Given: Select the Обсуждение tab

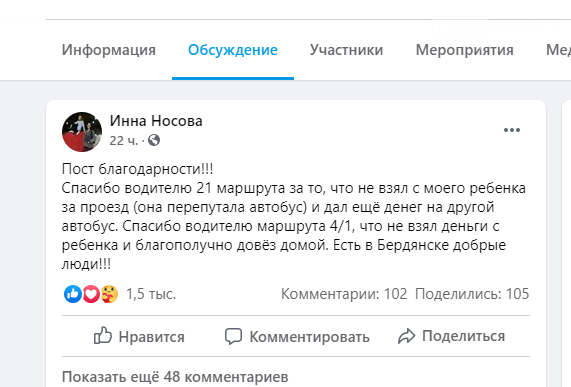Looking at the screenshot, I should (233, 50).
